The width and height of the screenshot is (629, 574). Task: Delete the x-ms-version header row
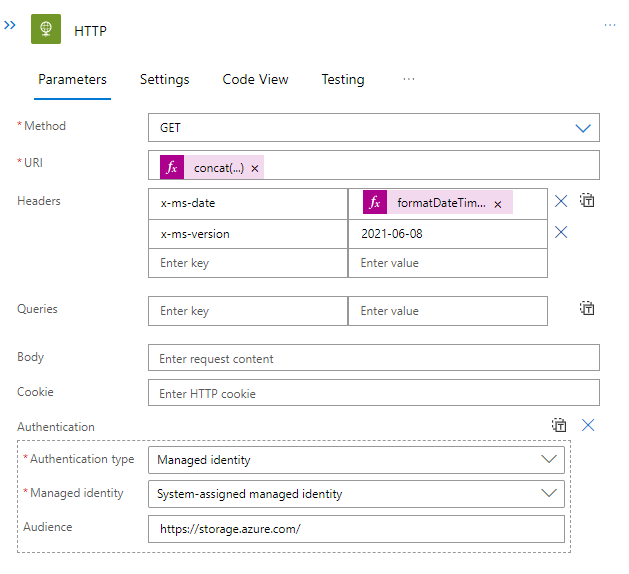coord(561,232)
